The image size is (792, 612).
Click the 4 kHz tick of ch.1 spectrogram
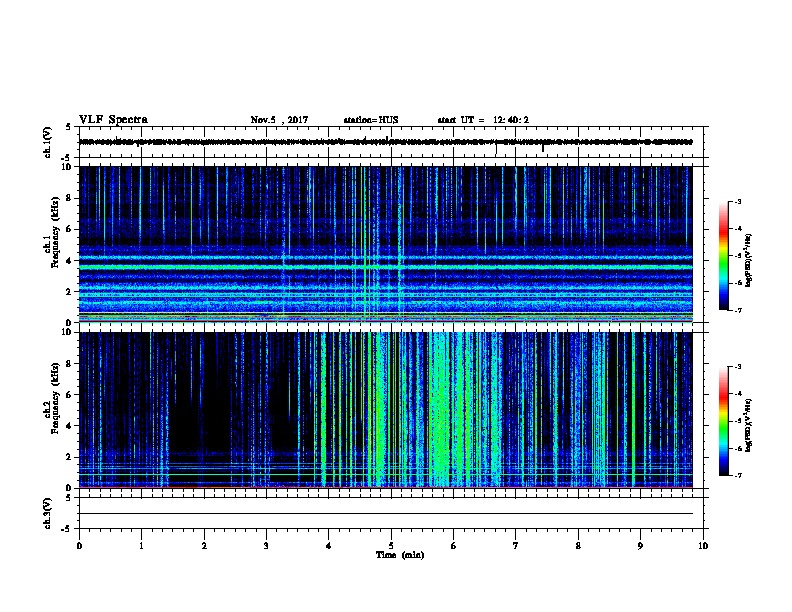pos(70,261)
